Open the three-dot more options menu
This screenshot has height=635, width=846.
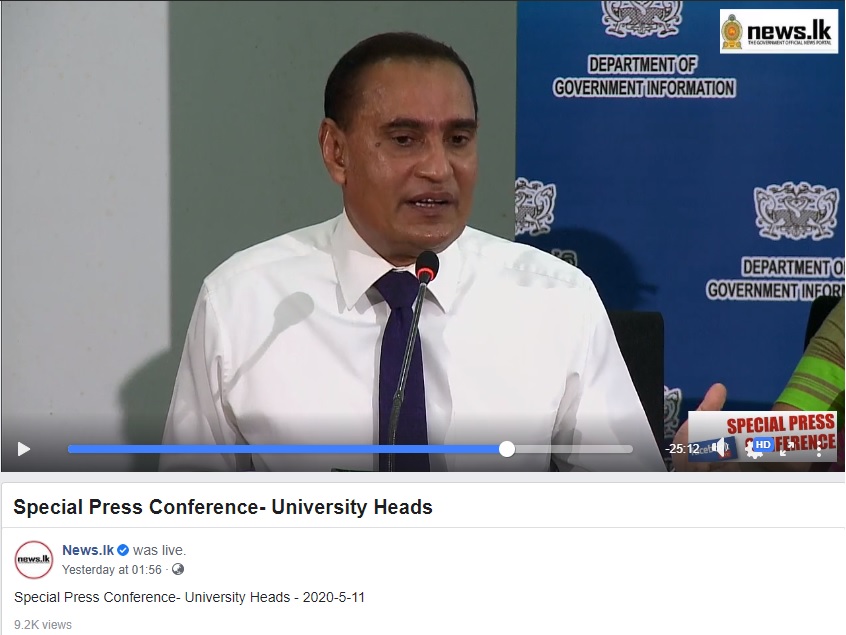click(x=819, y=448)
